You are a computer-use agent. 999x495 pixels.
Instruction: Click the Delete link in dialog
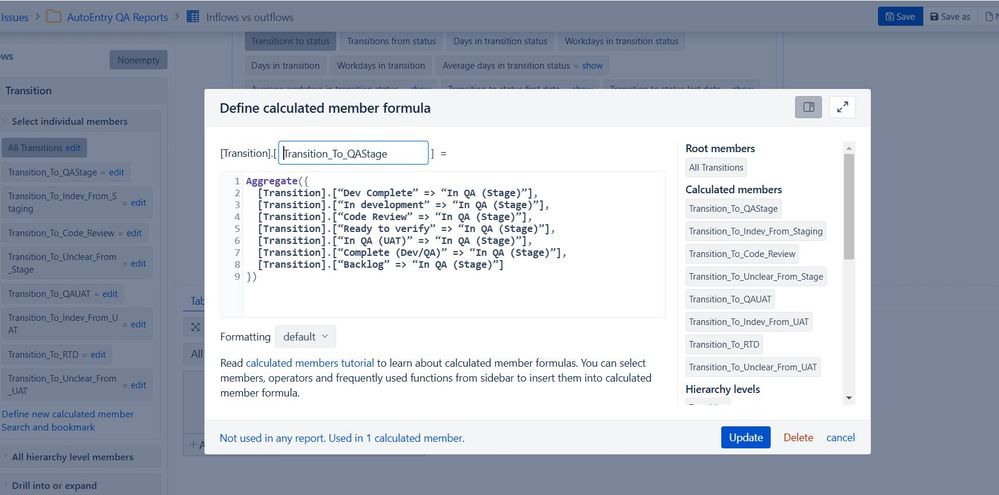tap(798, 437)
